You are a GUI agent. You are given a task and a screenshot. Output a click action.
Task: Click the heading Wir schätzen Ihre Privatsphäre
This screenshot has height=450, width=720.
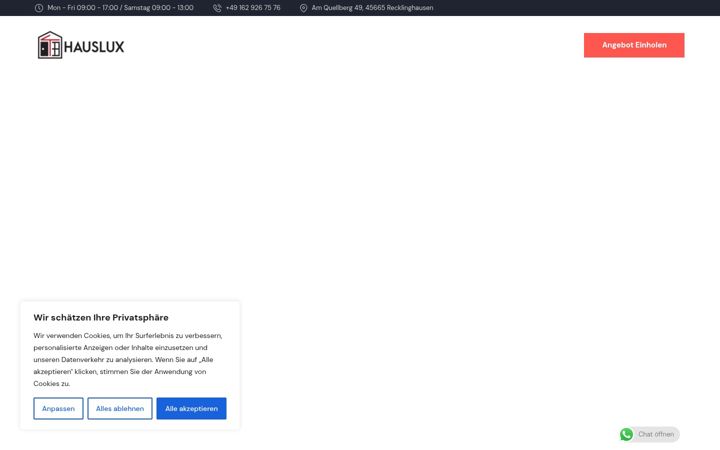(x=101, y=317)
